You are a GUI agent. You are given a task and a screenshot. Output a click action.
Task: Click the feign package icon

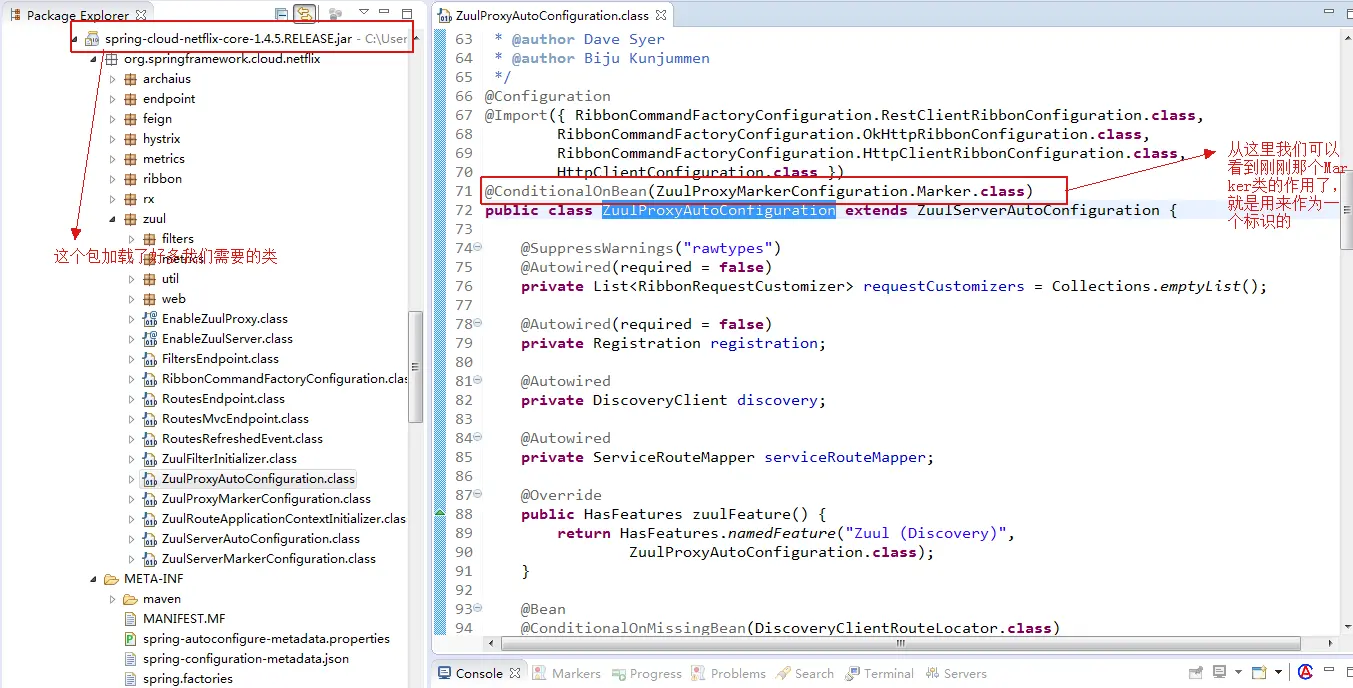tap(130, 119)
